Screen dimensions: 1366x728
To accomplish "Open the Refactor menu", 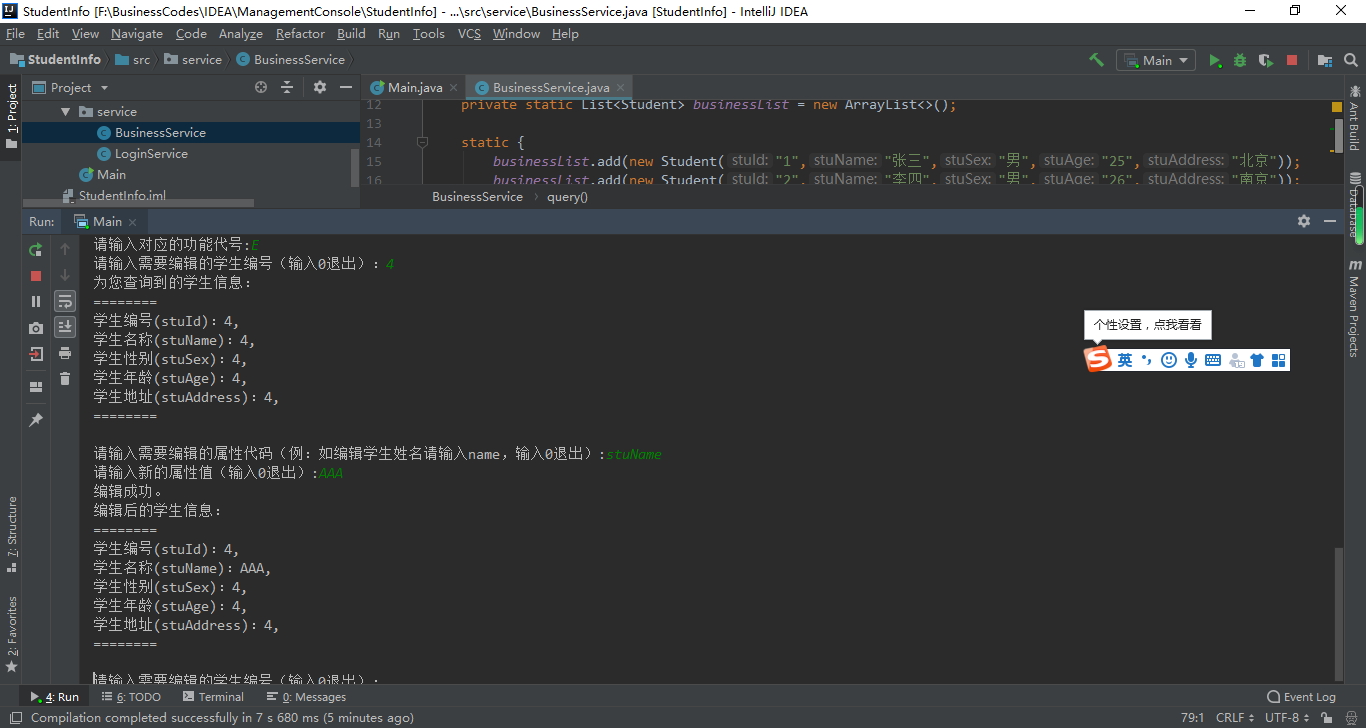I will 300,33.
